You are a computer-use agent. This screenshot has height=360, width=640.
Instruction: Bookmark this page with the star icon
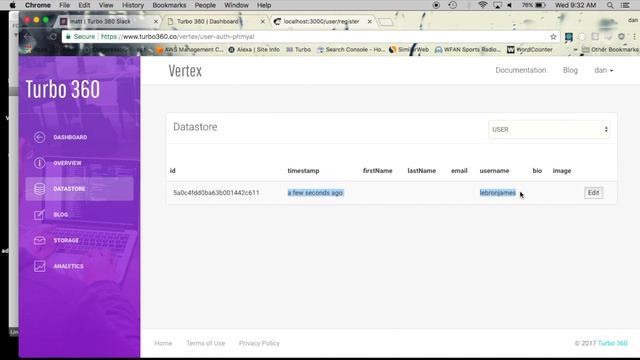click(x=553, y=37)
